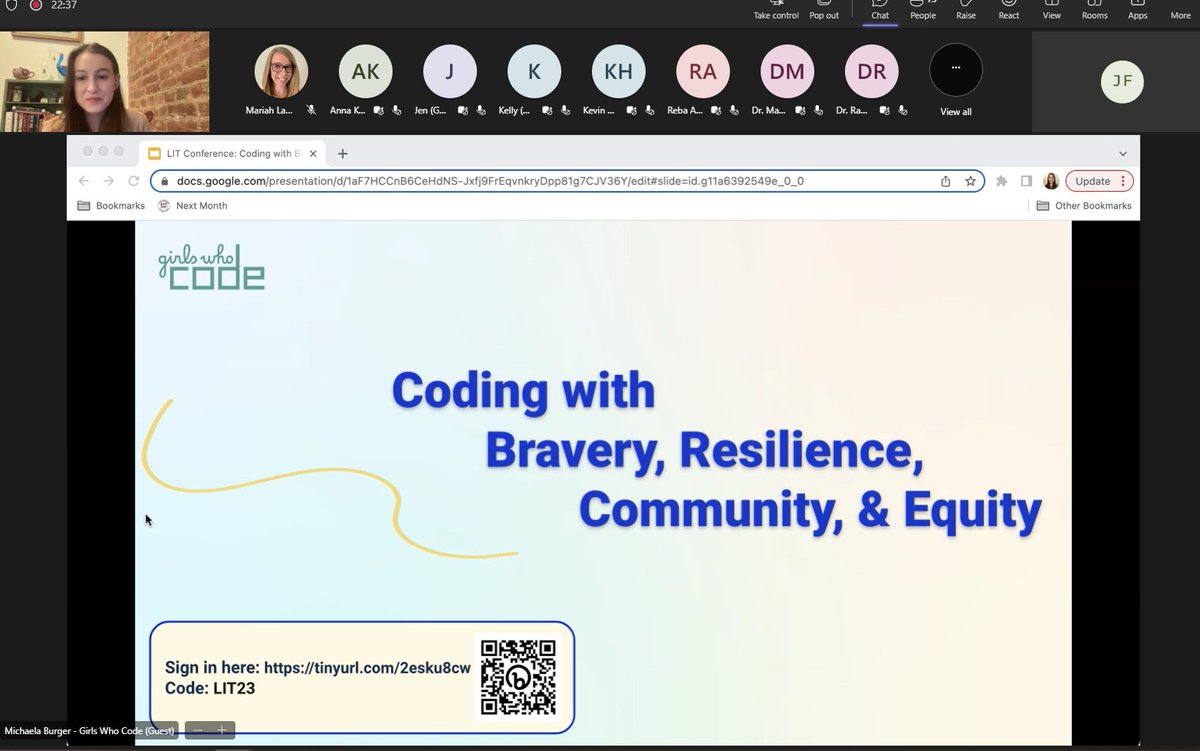Select the RA participant avatar

tap(703, 71)
